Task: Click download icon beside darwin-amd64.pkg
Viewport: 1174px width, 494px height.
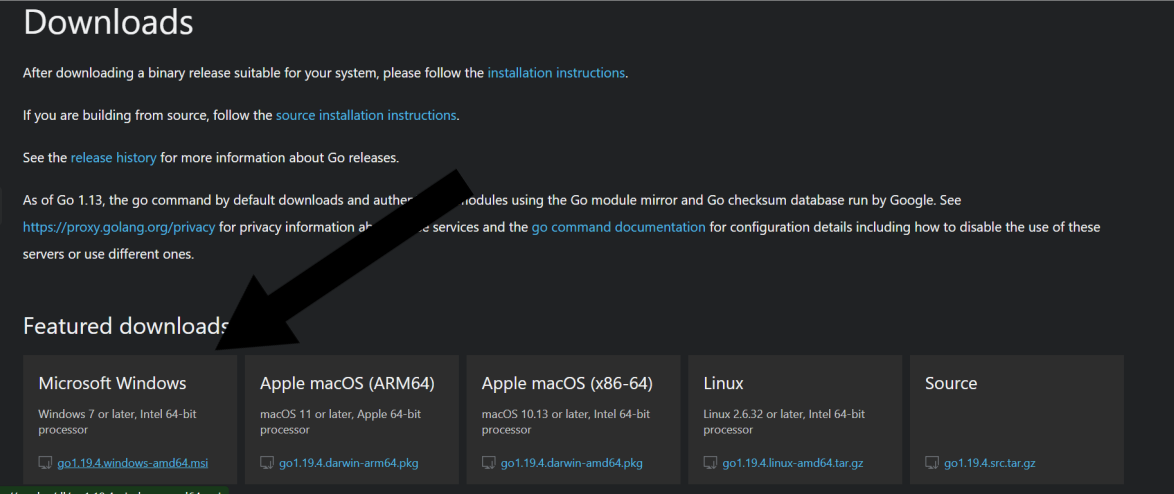Action: coord(488,463)
